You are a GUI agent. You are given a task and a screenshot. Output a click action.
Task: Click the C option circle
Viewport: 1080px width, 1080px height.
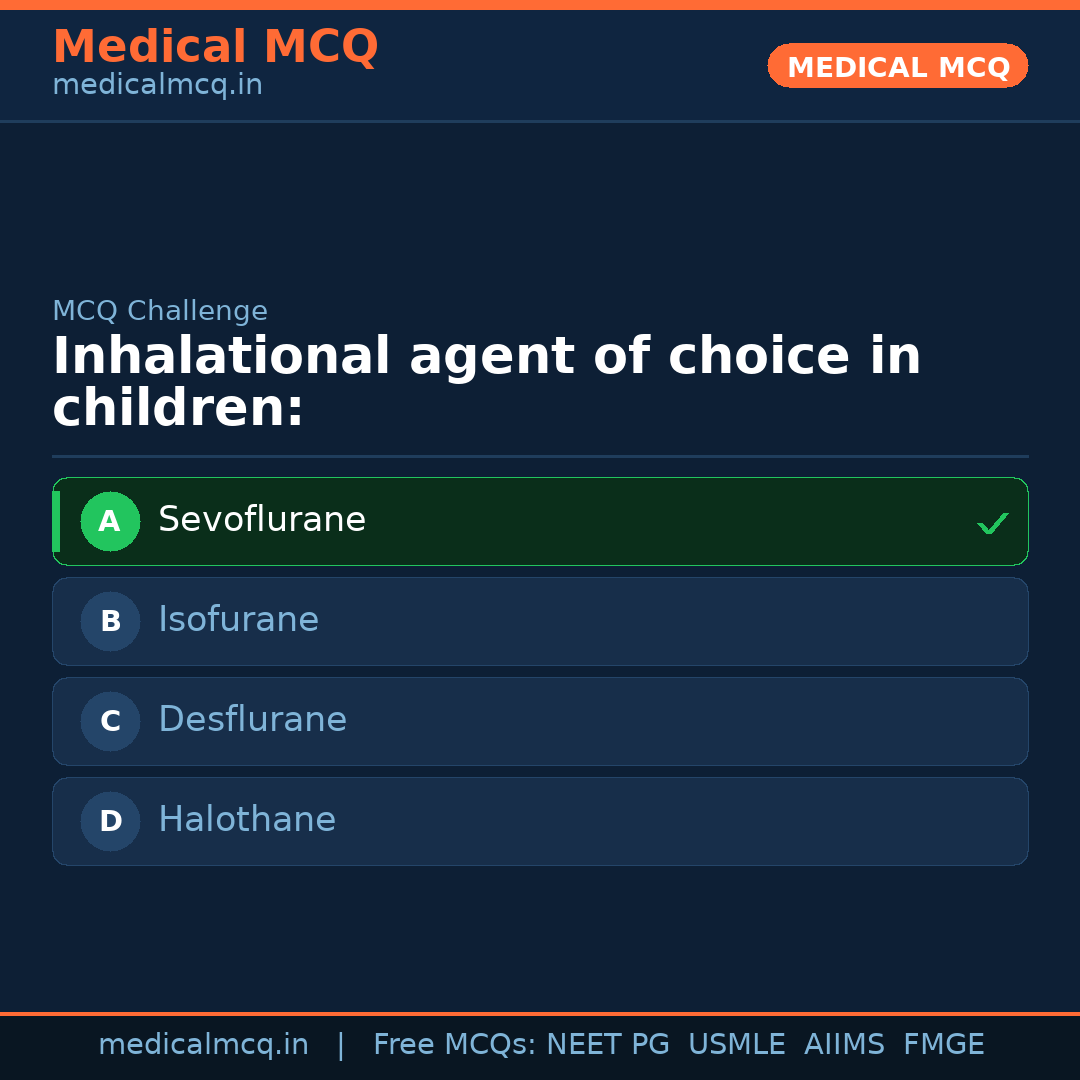pos(110,721)
